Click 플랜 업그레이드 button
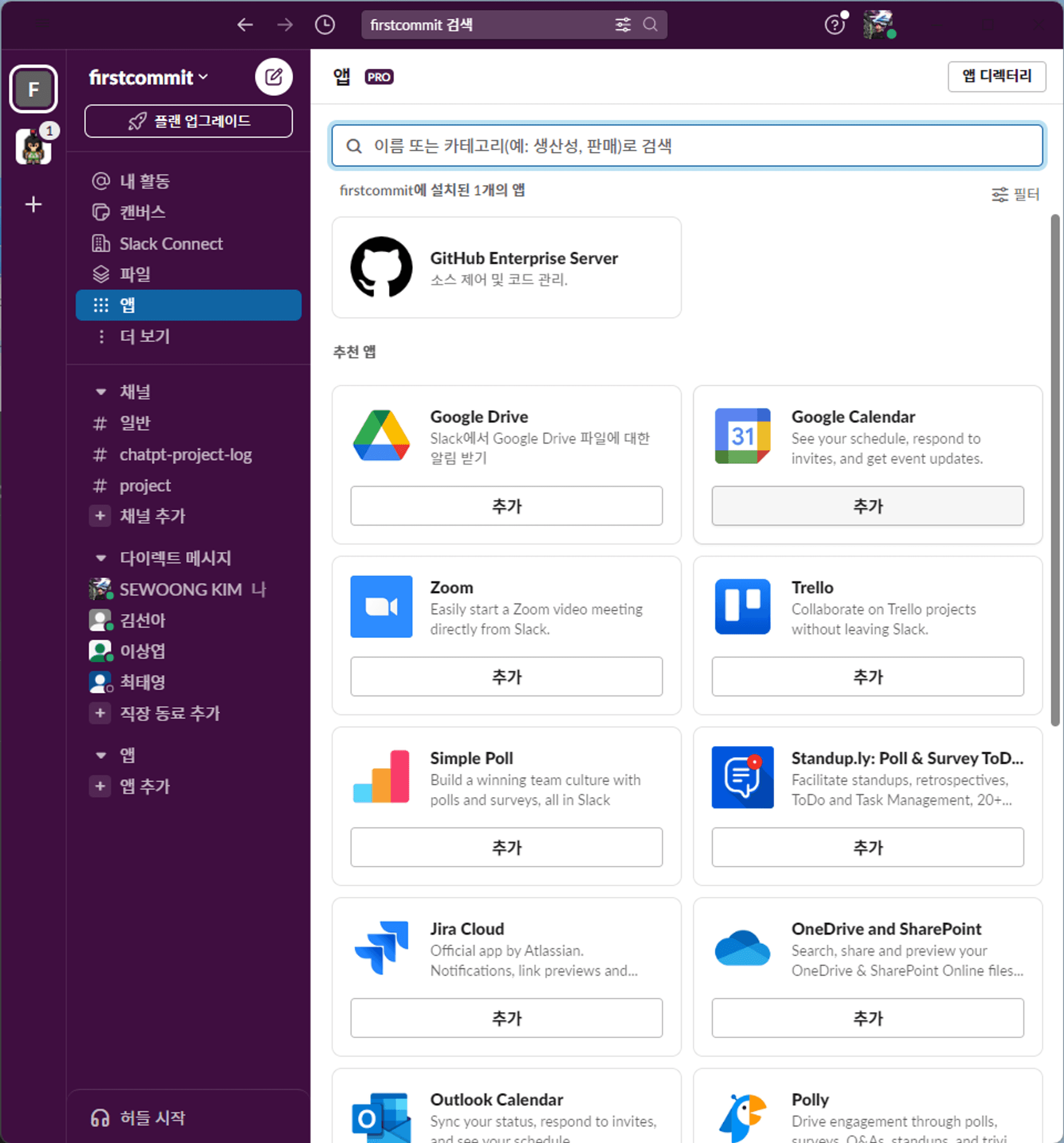The image size is (1064, 1143). 188,121
